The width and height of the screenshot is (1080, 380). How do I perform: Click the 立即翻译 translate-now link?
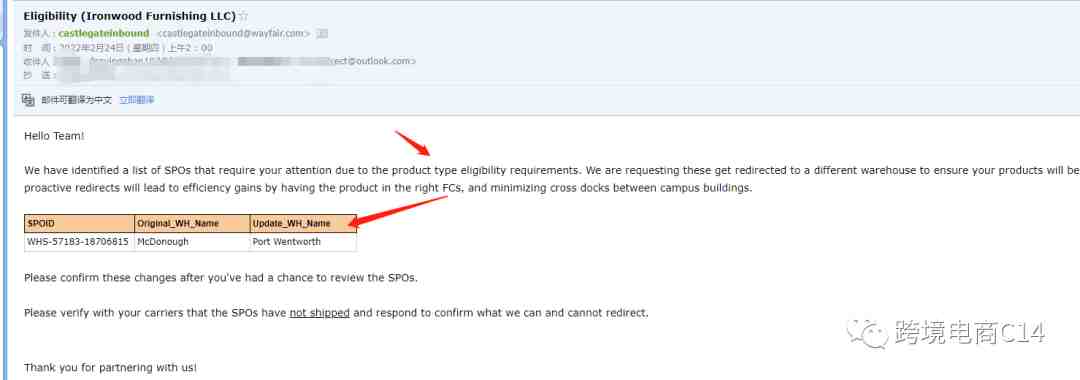pyautogui.click(x=136, y=100)
